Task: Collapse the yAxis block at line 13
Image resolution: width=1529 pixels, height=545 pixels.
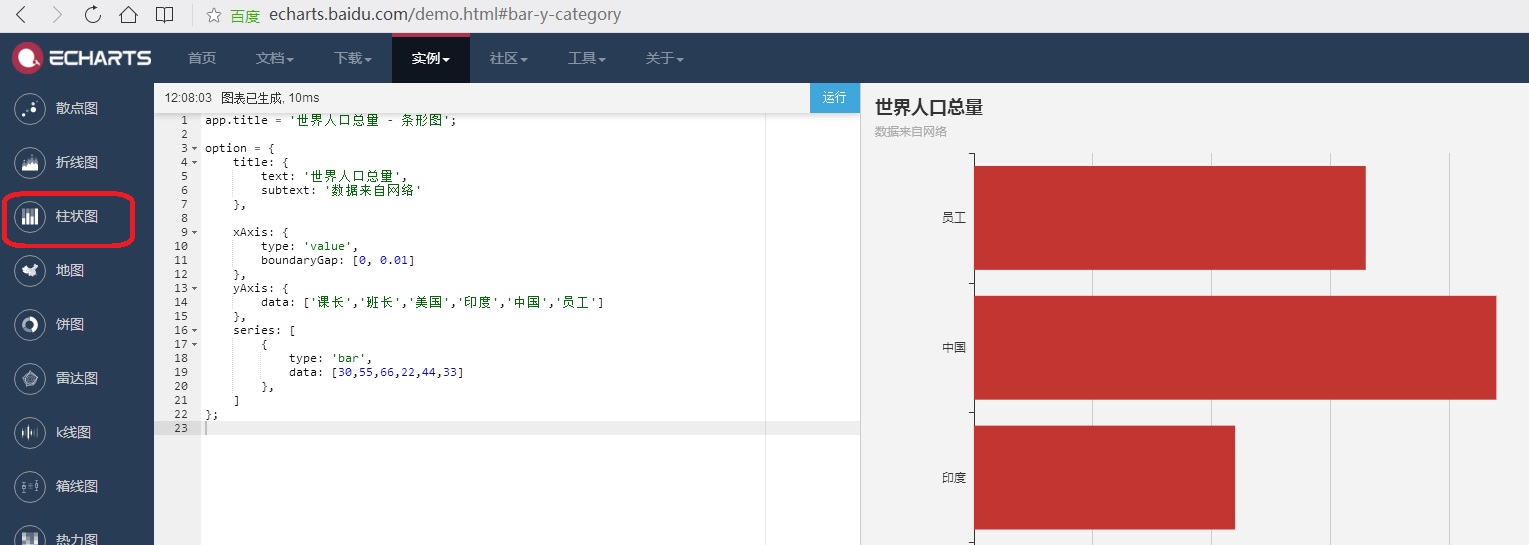Action: tap(195, 288)
